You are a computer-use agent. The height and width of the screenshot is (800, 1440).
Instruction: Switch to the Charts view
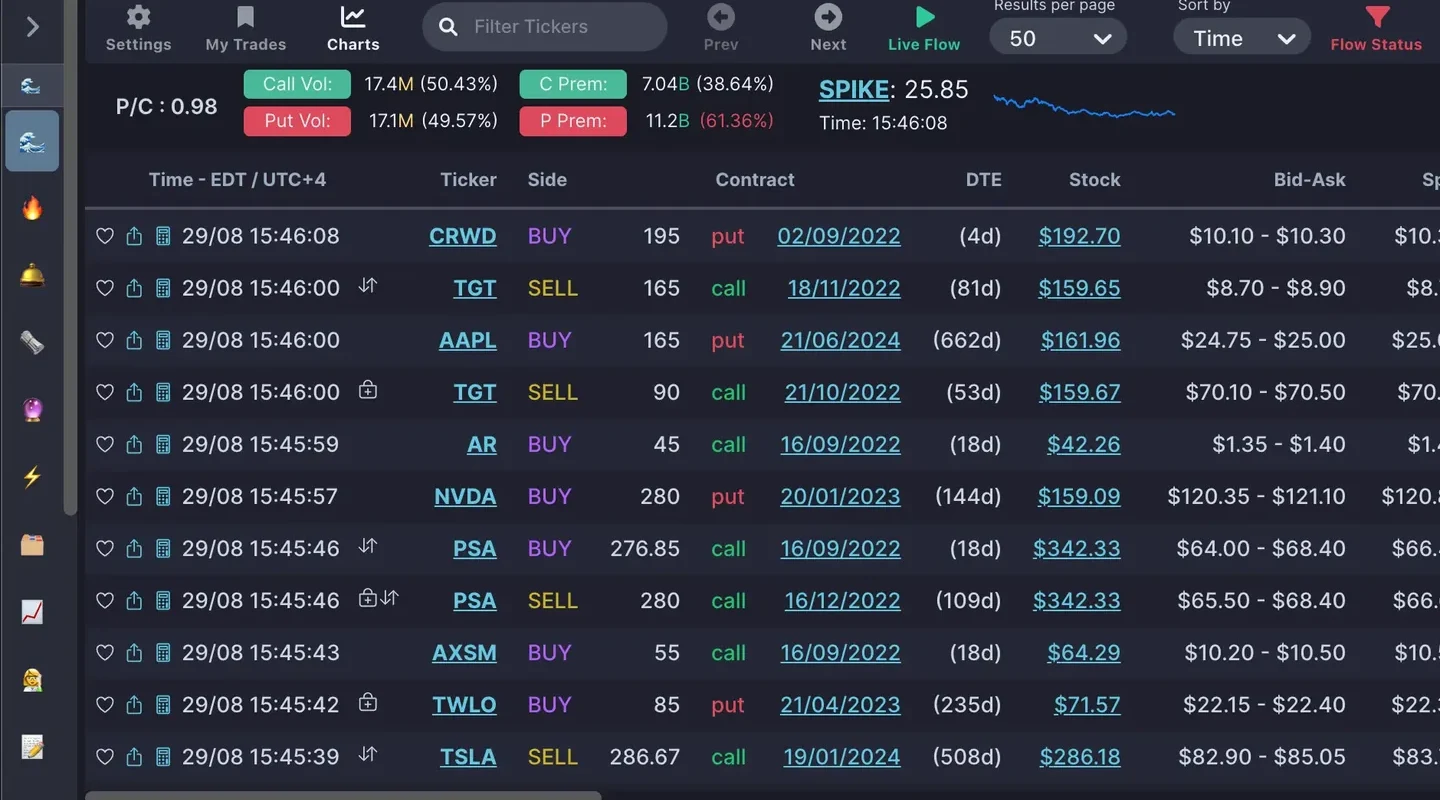pyautogui.click(x=353, y=28)
